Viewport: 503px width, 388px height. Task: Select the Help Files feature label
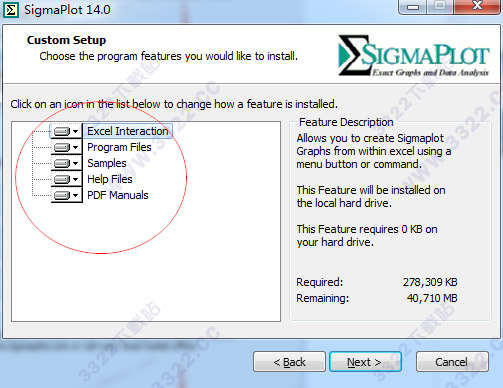pos(110,179)
